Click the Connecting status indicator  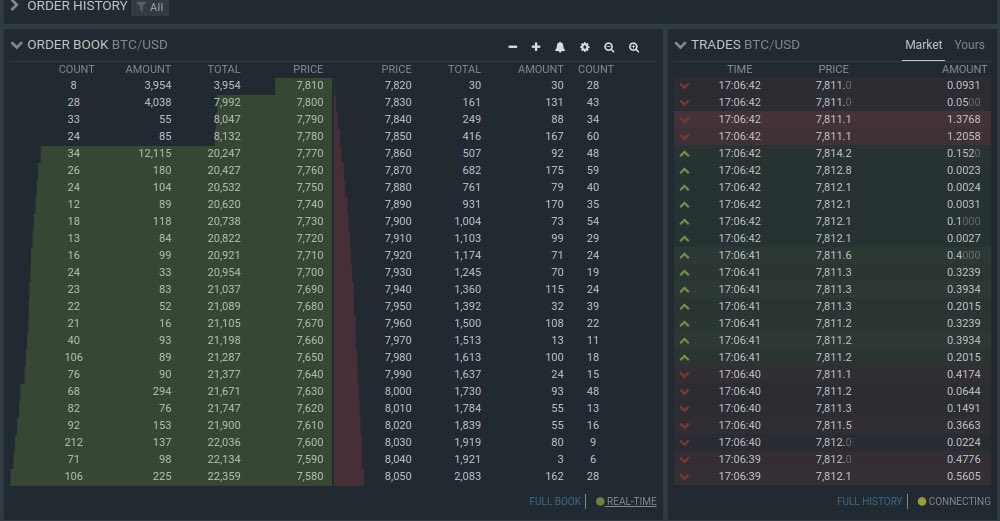coord(954,501)
